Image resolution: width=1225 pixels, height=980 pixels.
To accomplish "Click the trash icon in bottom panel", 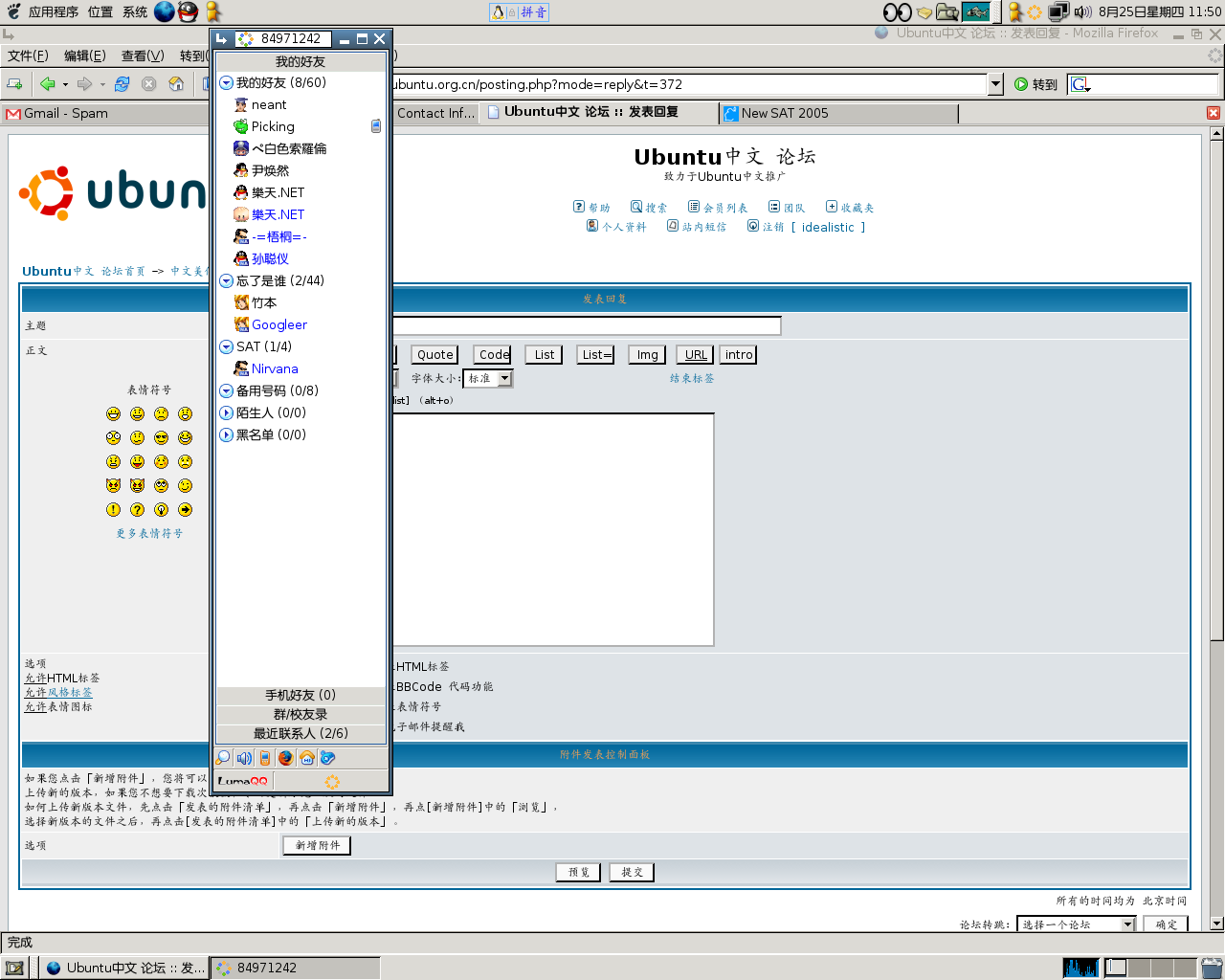I will pos(1212,968).
